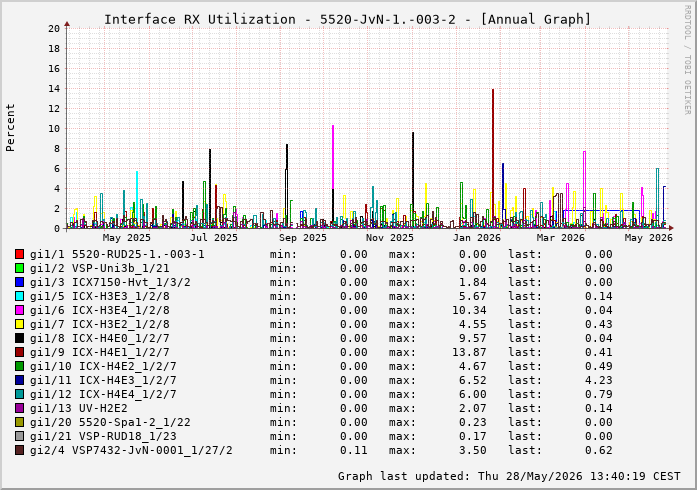
Task: Click the Jan 2026 x-axis label
Action: click(x=477, y=238)
